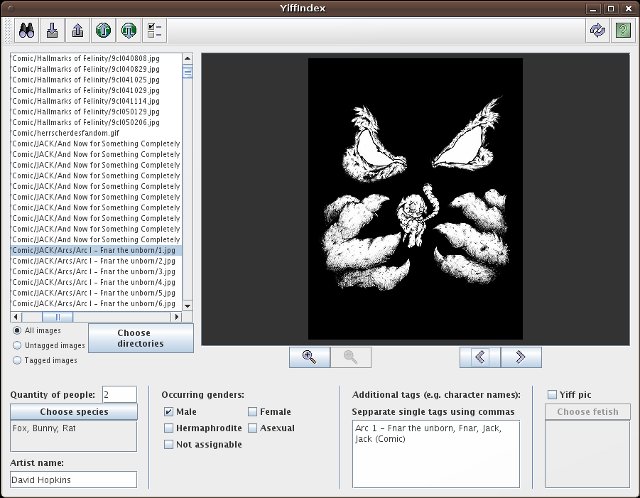The width and height of the screenshot is (640, 498).
Task: Check the Asexual checkbox
Action: point(252,428)
